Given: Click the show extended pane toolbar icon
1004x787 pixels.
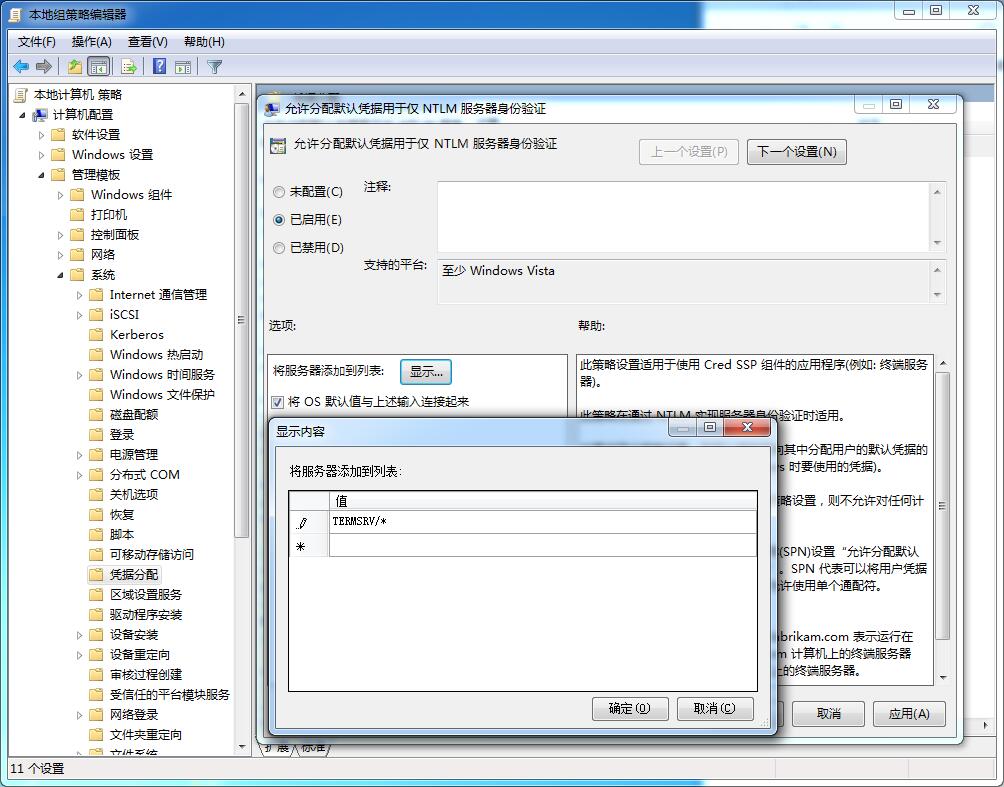Looking at the screenshot, I should 185,66.
